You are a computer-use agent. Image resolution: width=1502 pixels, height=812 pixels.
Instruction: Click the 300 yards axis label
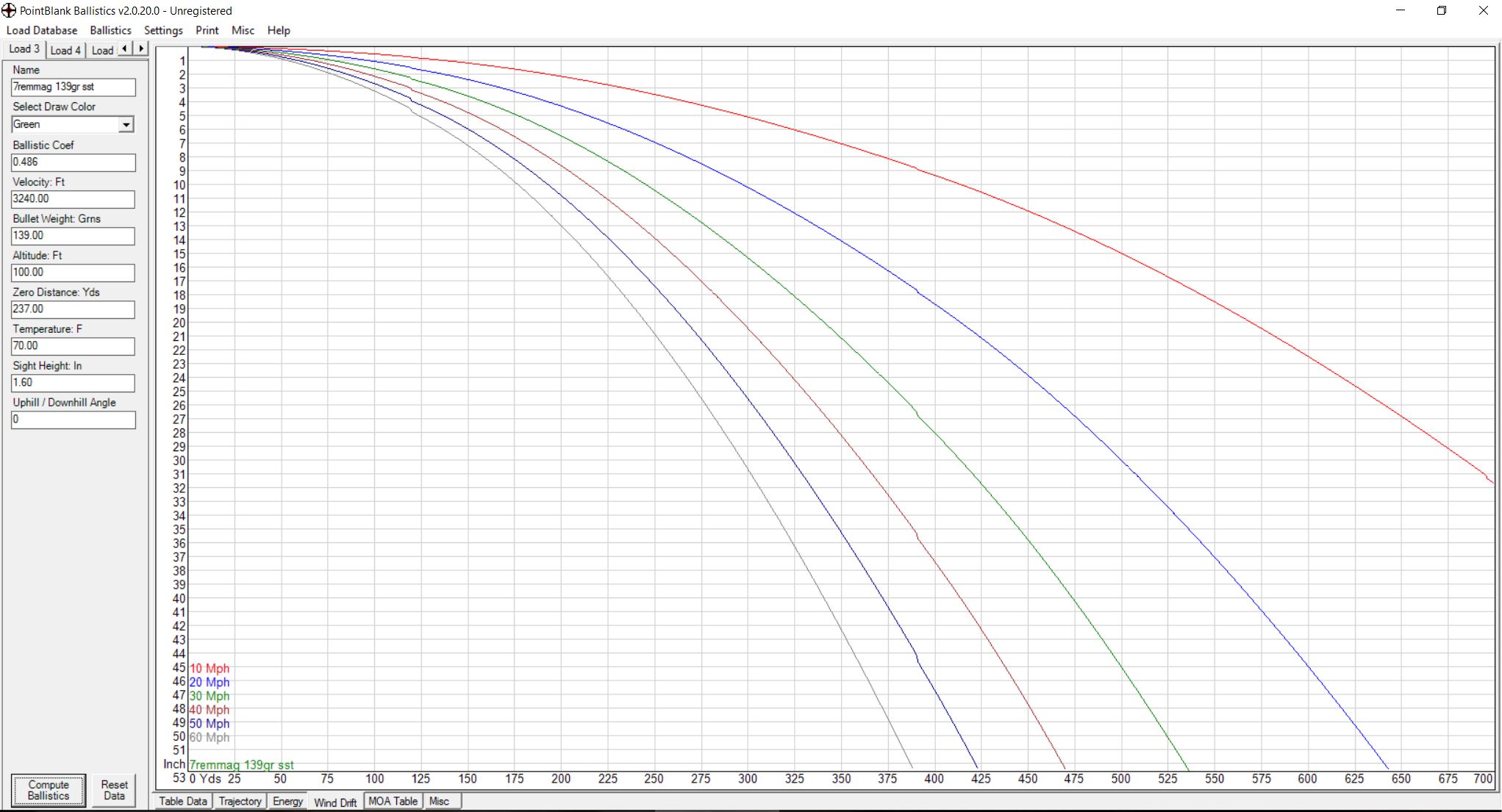[x=748, y=779]
